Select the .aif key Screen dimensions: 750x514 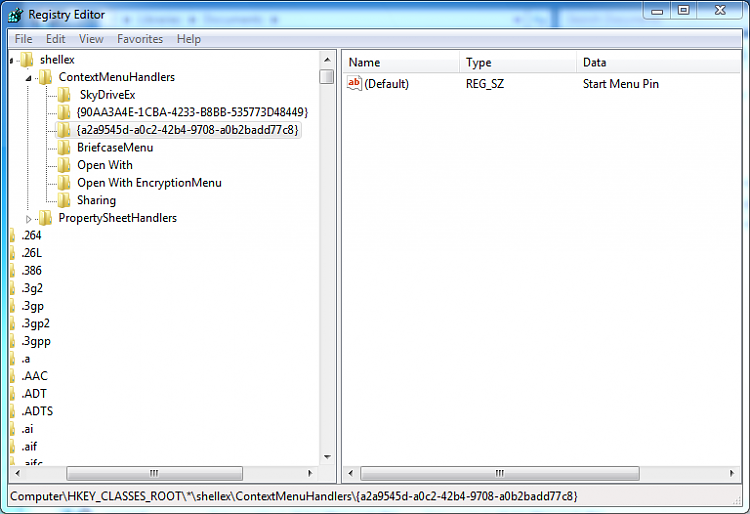[x=29, y=447]
